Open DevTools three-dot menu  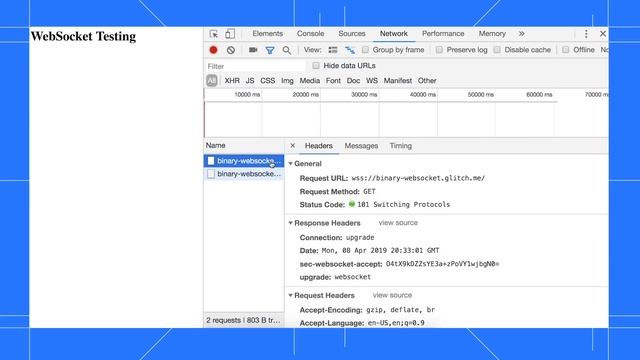[586, 34]
